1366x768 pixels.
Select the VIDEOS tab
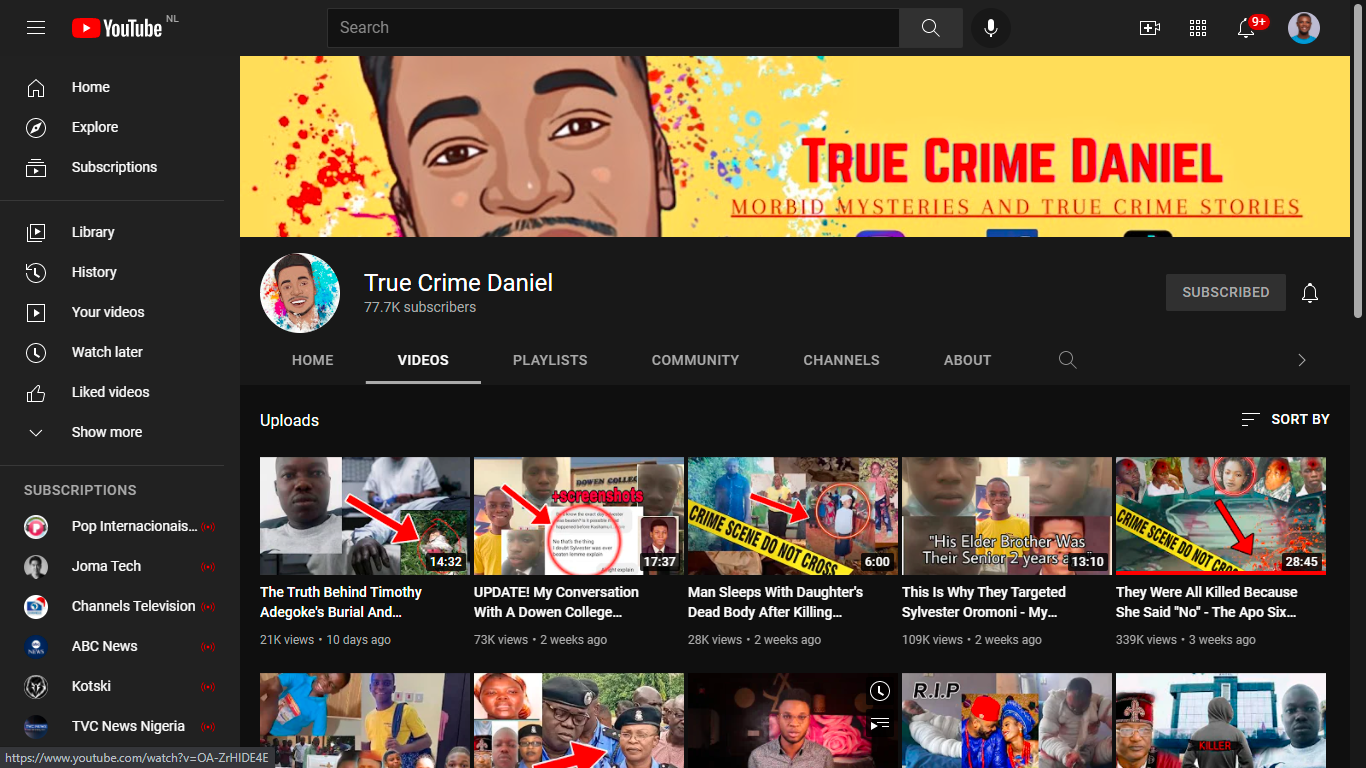point(423,360)
